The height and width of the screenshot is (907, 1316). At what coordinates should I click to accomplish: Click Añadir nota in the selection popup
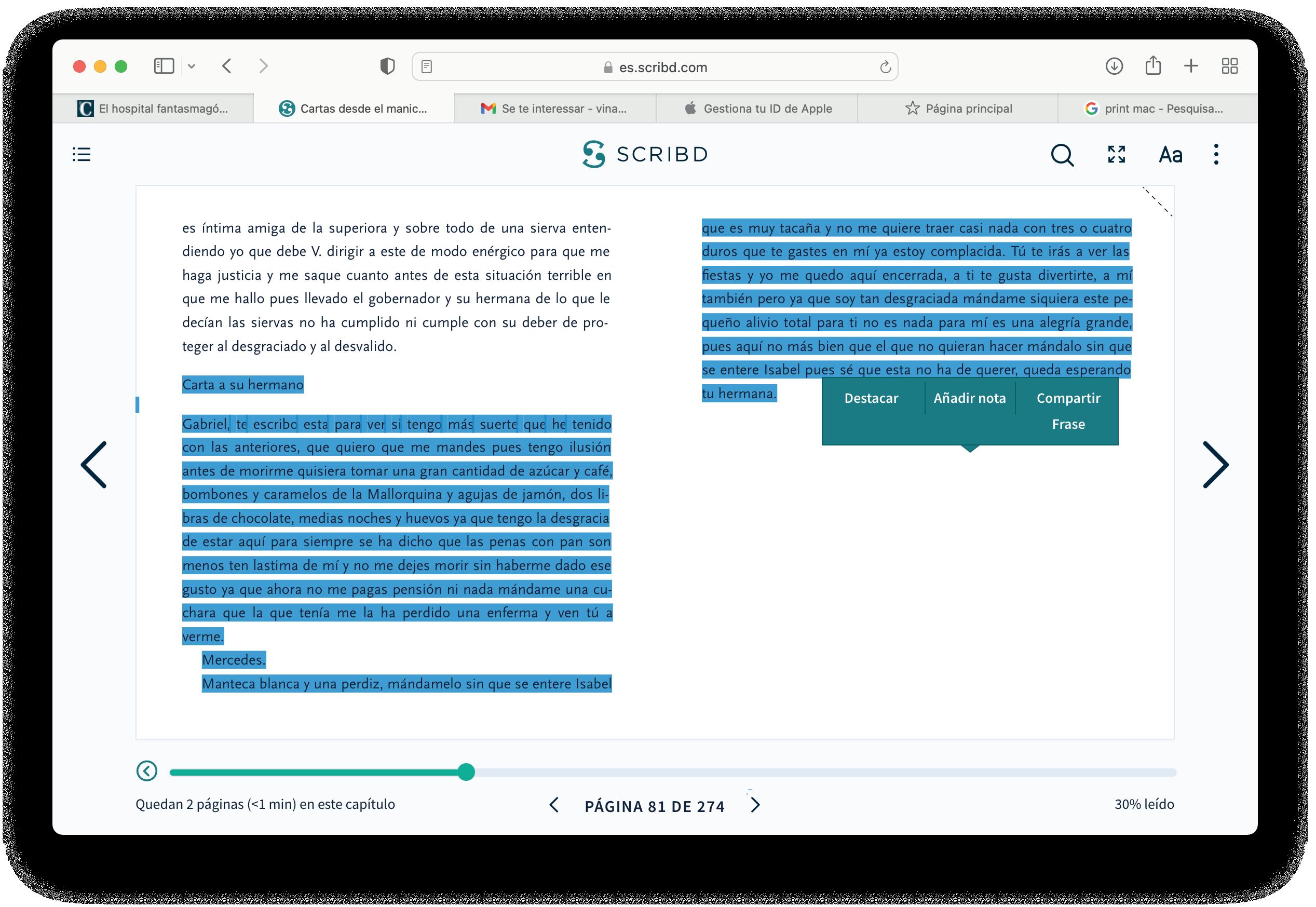[x=969, y=398]
